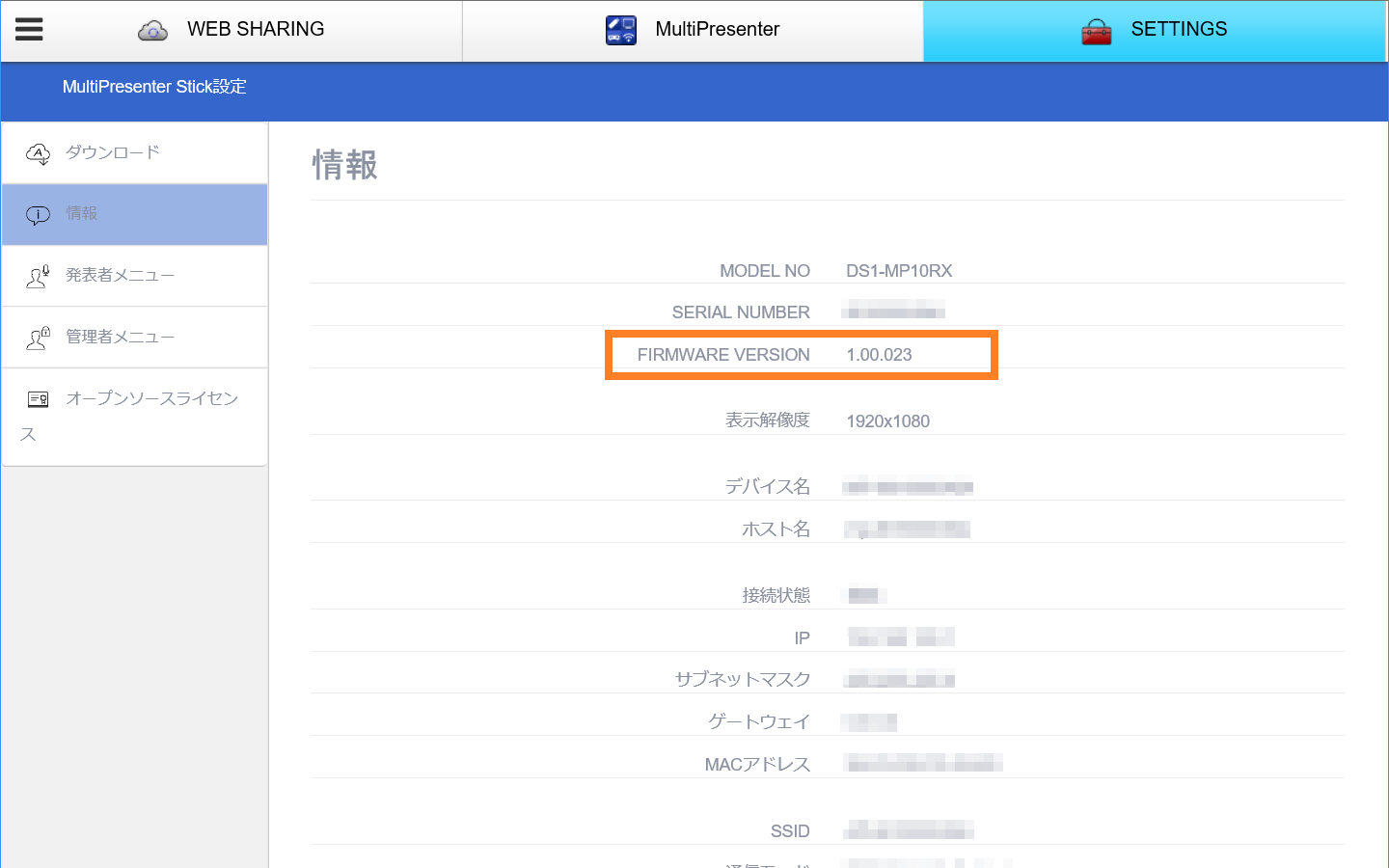The height and width of the screenshot is (868, 1389).
Task: Click the license document icon beside オープンソースライセンス
Action: click(x=37, y=398)
